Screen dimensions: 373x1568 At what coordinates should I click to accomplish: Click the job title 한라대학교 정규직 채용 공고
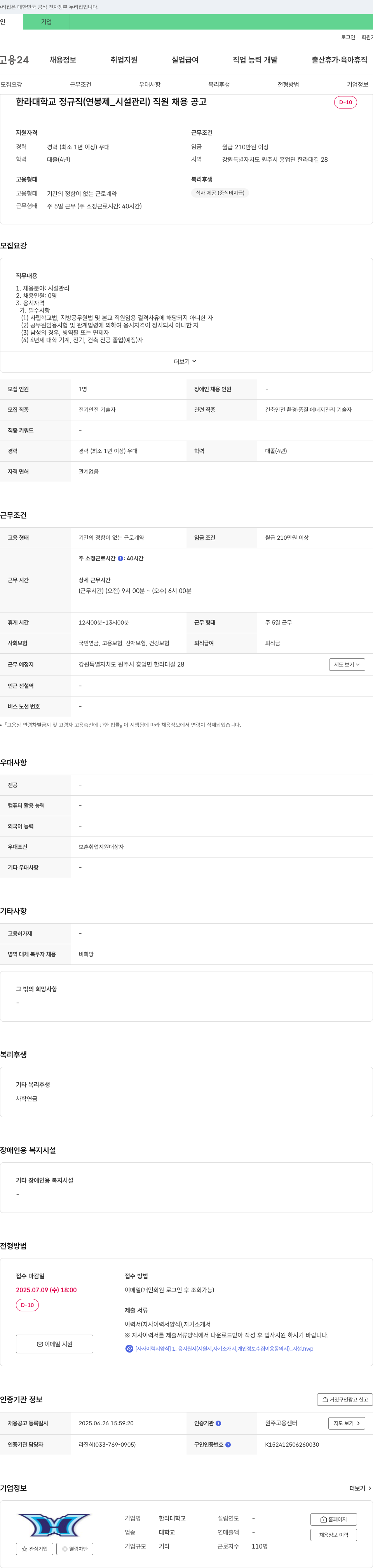point(112,101)
